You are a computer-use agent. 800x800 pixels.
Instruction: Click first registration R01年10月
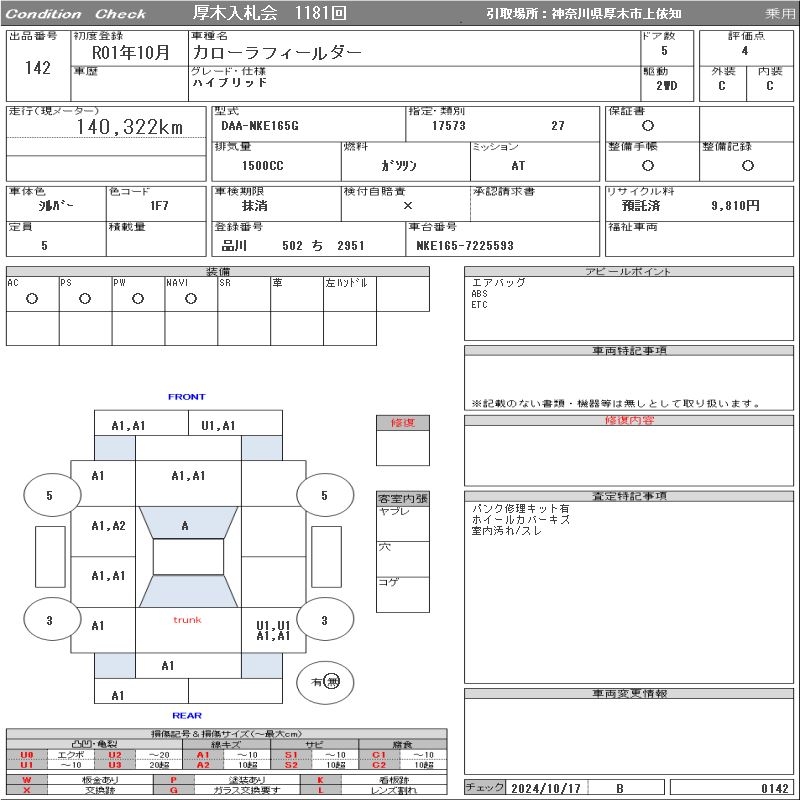131,52
